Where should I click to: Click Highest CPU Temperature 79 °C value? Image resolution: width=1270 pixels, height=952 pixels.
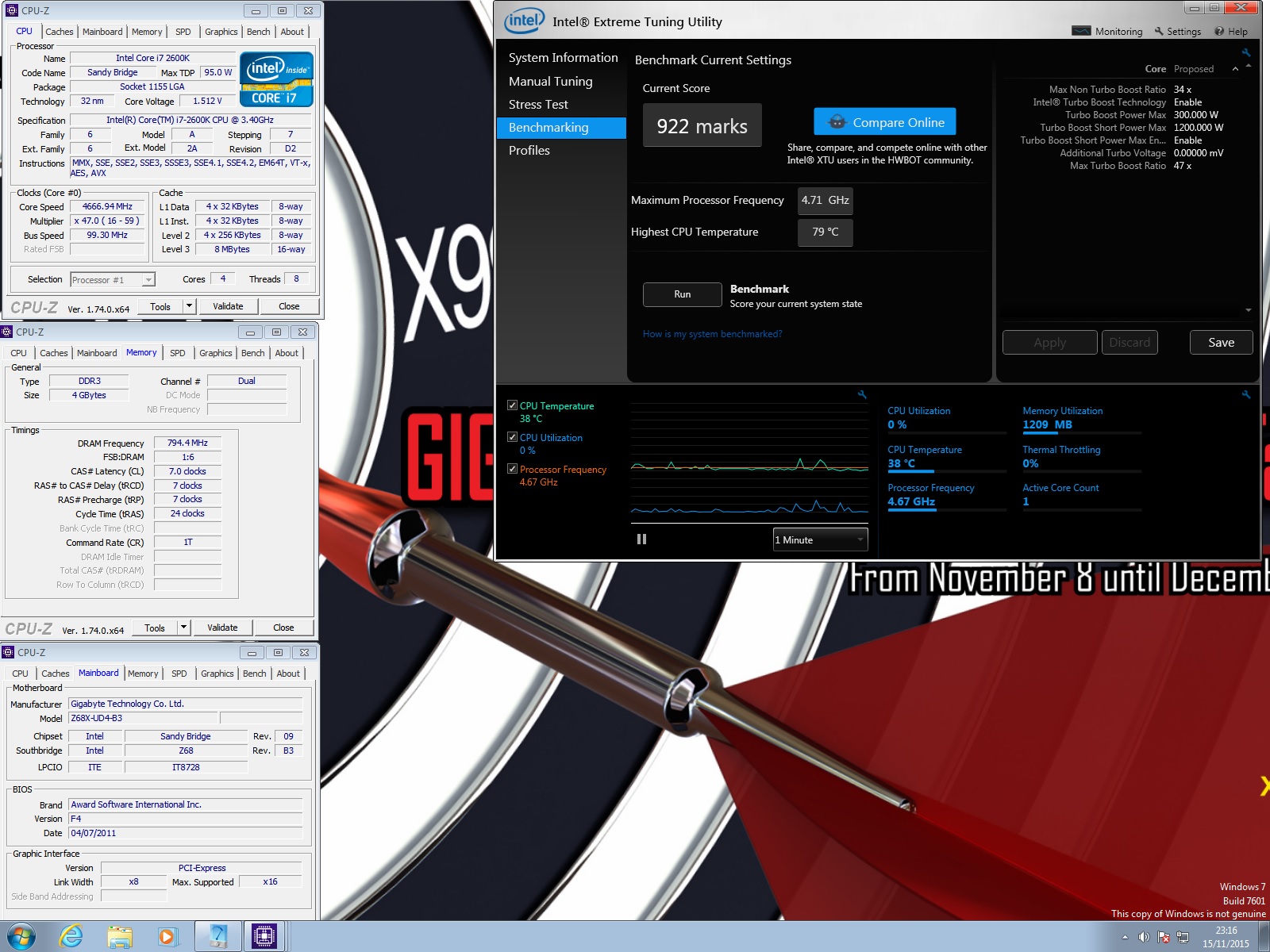tap(825, 232)
